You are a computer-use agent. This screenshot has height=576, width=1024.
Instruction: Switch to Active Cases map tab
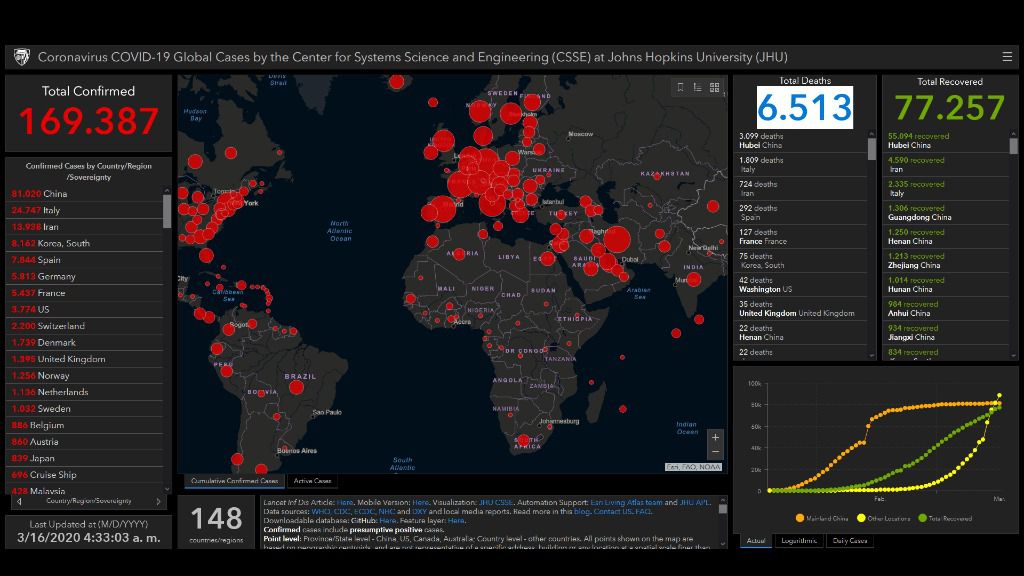point(312,481)
